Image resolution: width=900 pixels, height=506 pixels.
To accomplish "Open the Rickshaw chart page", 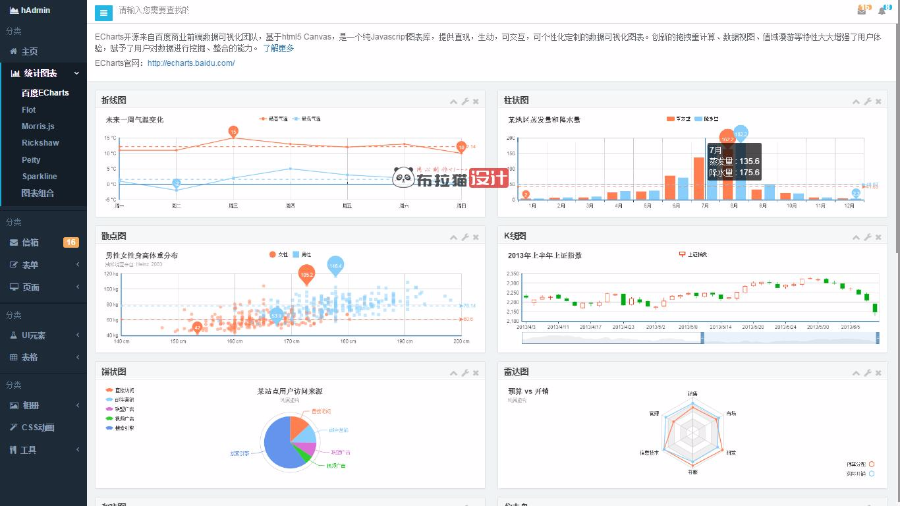I will pyautogui.click(x=40, y=143).
